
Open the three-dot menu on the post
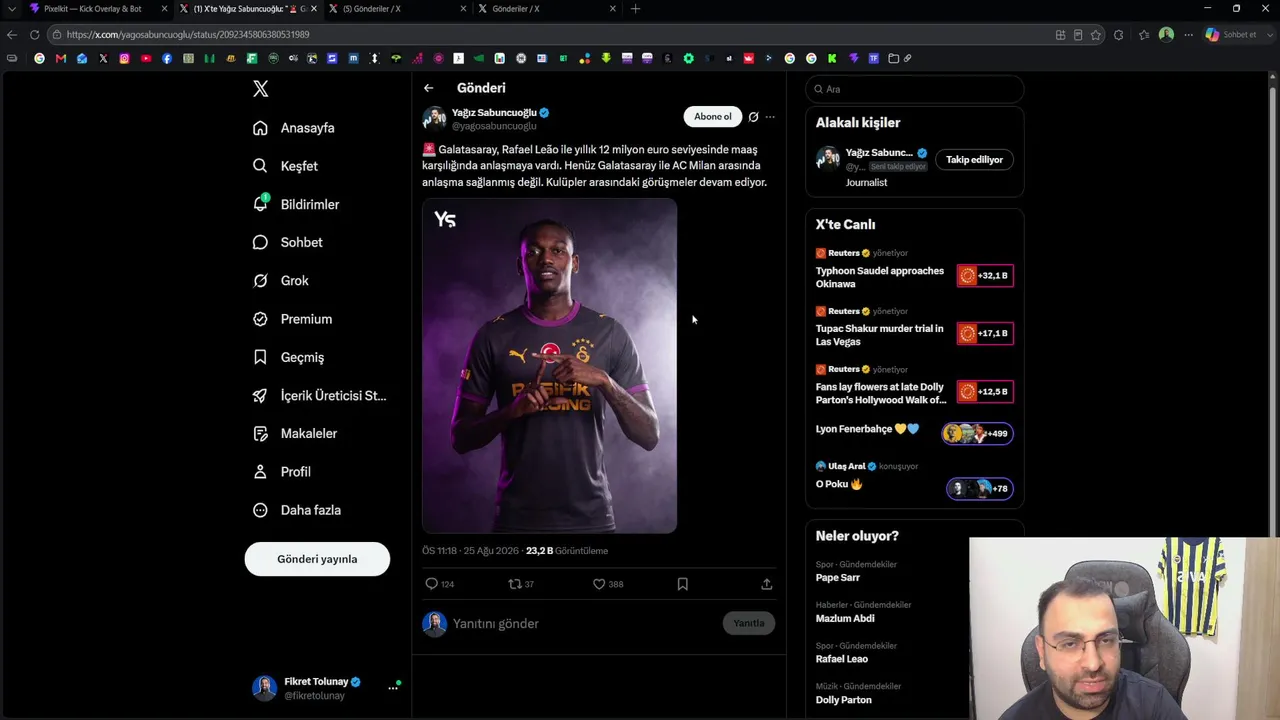pyautogui.click(x=770, y=117)
